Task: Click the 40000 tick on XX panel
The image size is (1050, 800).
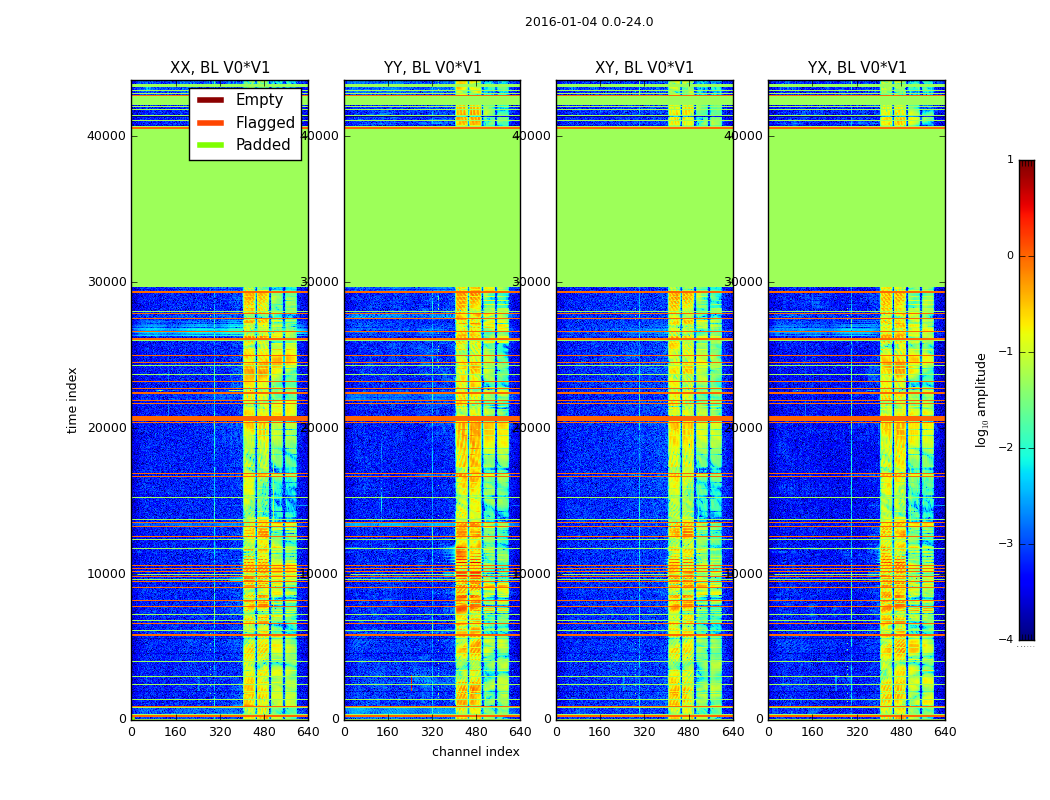Action: point(106,136)
